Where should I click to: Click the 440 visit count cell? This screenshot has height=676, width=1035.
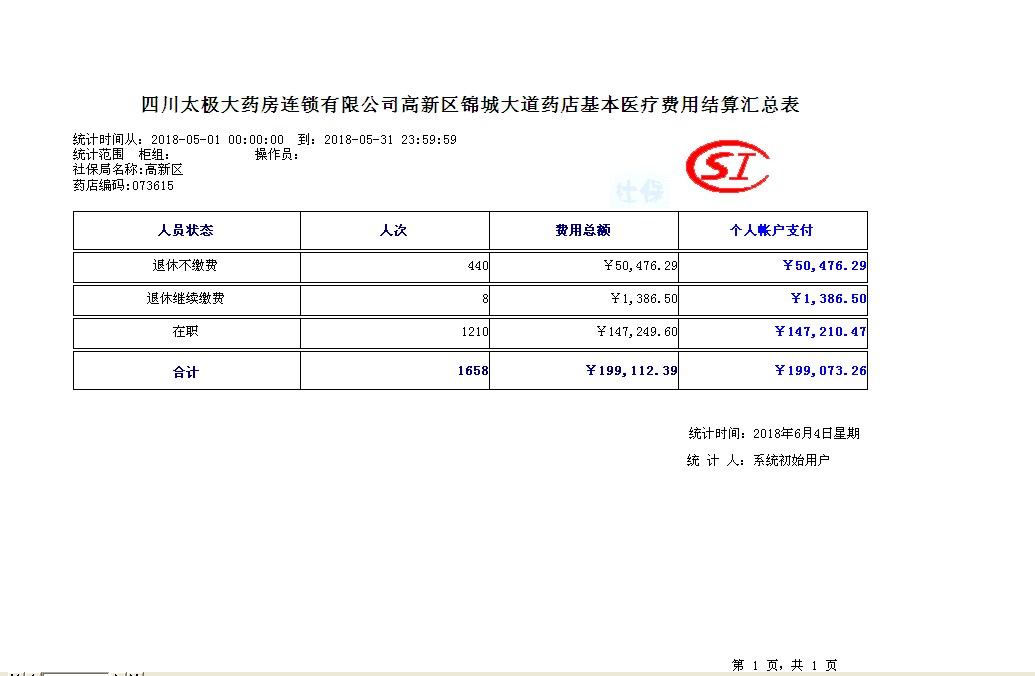click(x=394, y=265)
